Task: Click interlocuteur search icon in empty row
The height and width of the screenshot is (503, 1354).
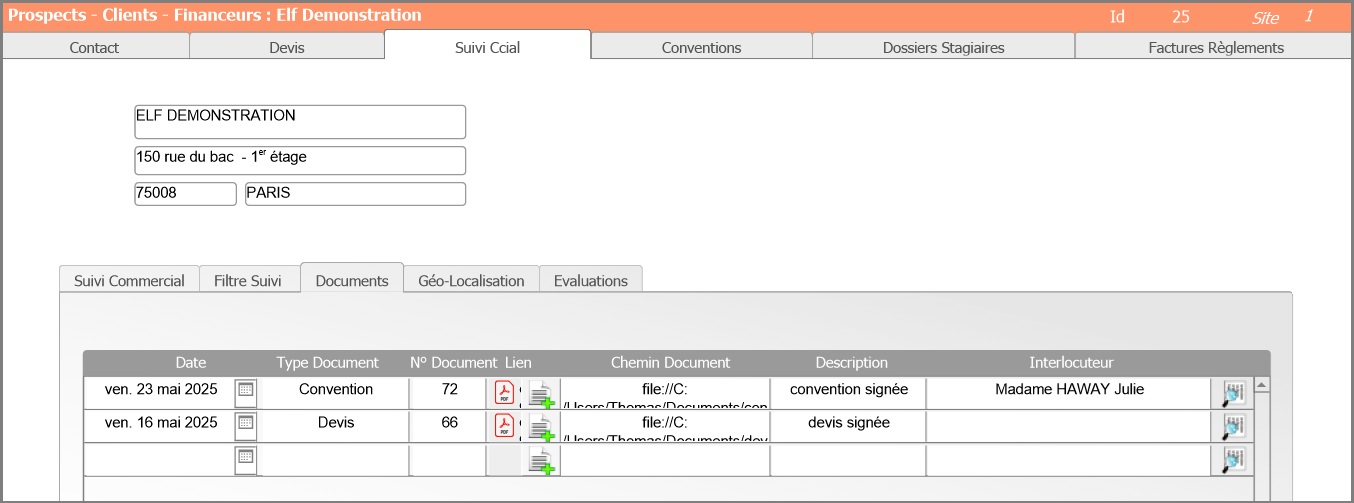Action: (x=1234, y=460)
